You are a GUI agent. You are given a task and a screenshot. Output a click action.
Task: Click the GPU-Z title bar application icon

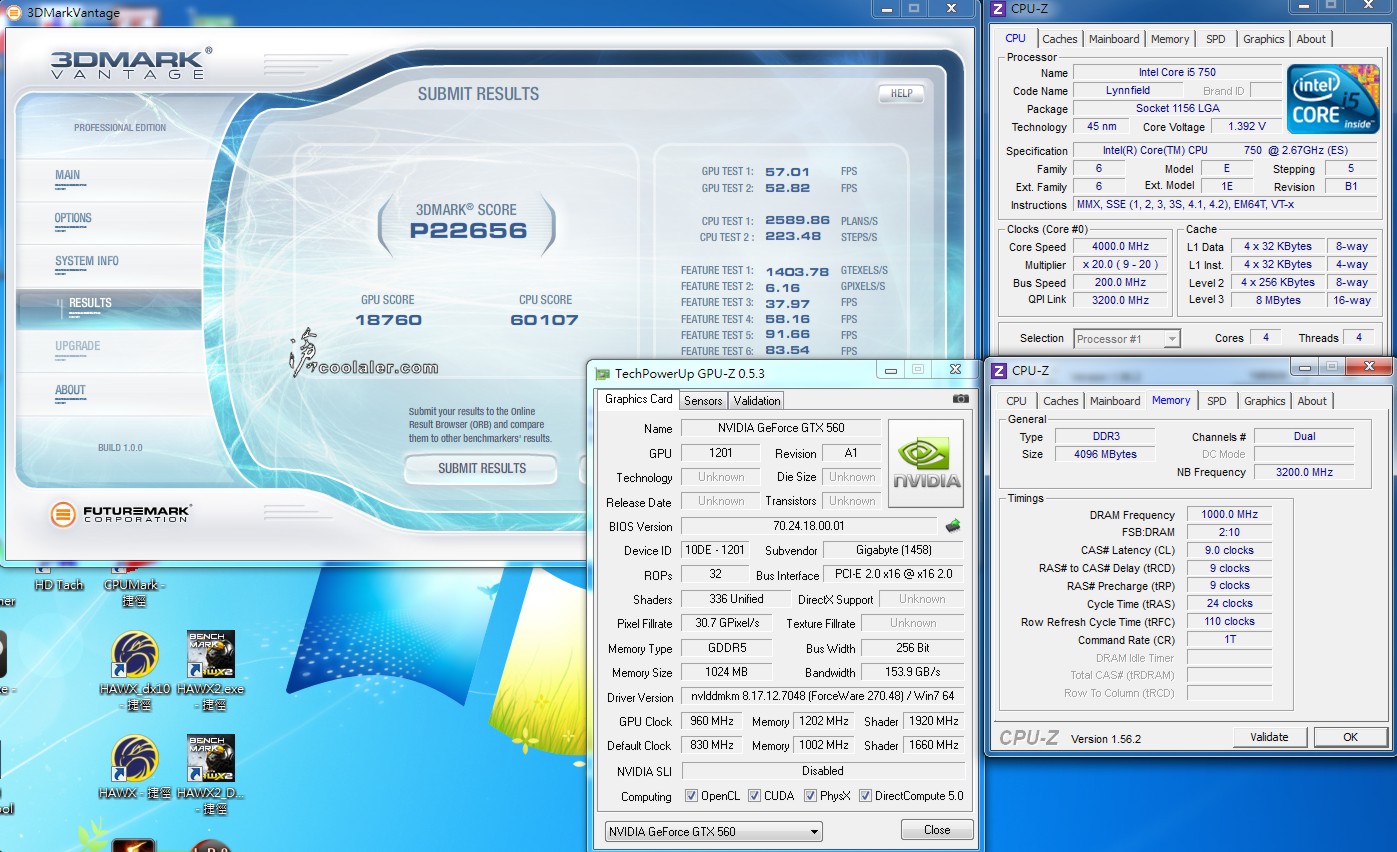[x=602, y=373]
